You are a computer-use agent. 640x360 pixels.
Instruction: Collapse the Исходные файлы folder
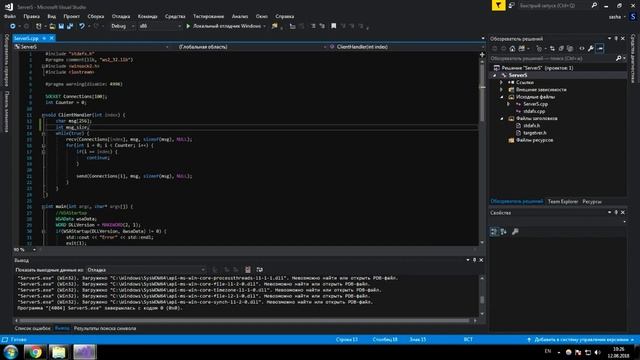tap(502, 97)
